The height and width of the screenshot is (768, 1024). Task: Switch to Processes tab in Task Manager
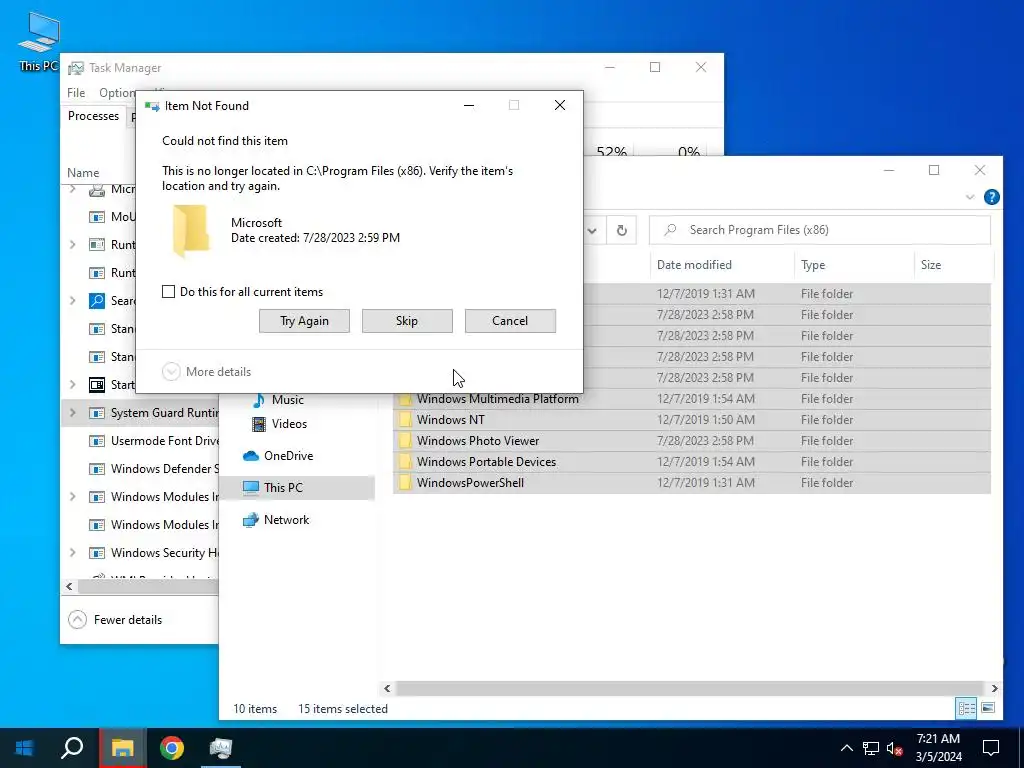[x=93, y=116]
